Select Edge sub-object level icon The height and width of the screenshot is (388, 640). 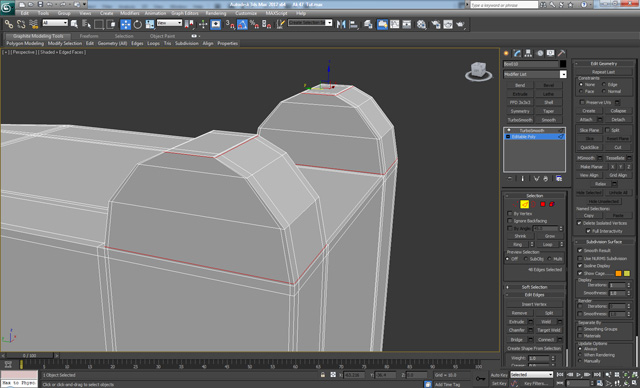click(x=524, y=204)
